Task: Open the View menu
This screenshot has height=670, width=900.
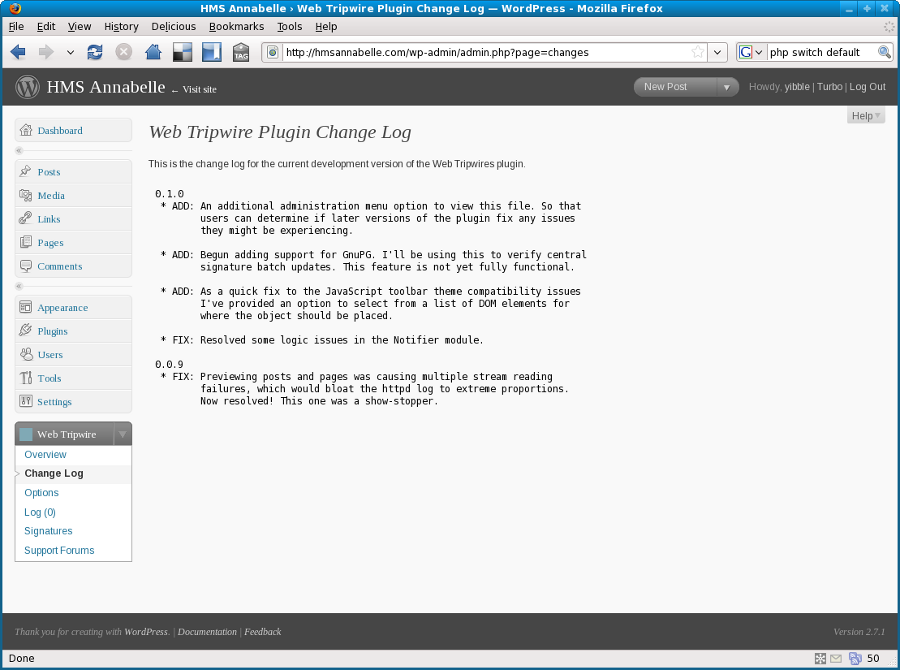Action: pyautogui.click(x=79, y=26)
